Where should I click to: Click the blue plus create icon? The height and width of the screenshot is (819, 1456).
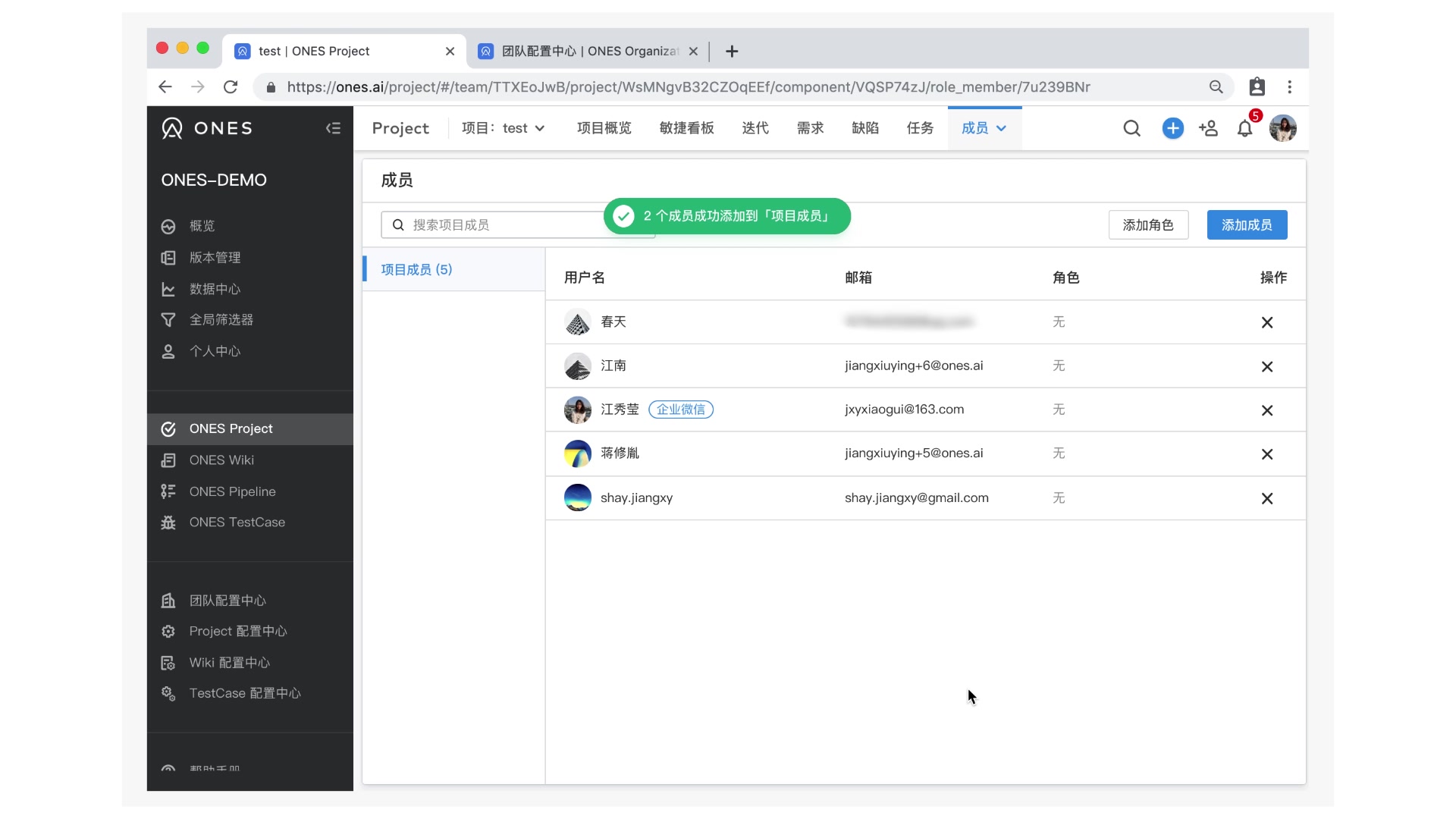click(1172, 128)
